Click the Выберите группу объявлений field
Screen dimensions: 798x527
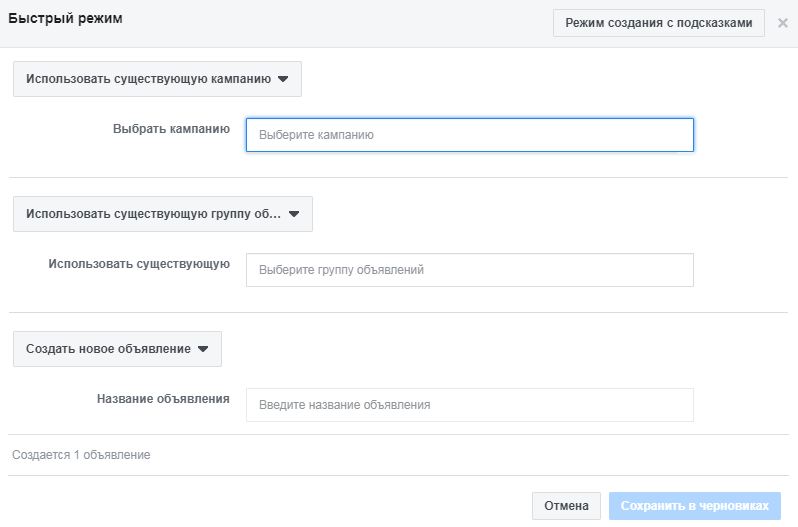[x=469, y=270]
